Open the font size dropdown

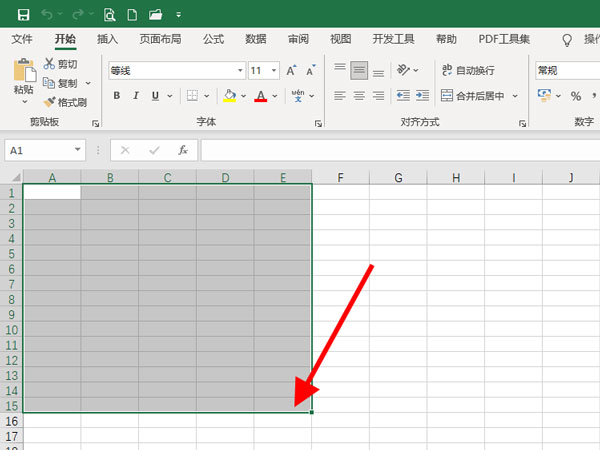click(274, 71)
